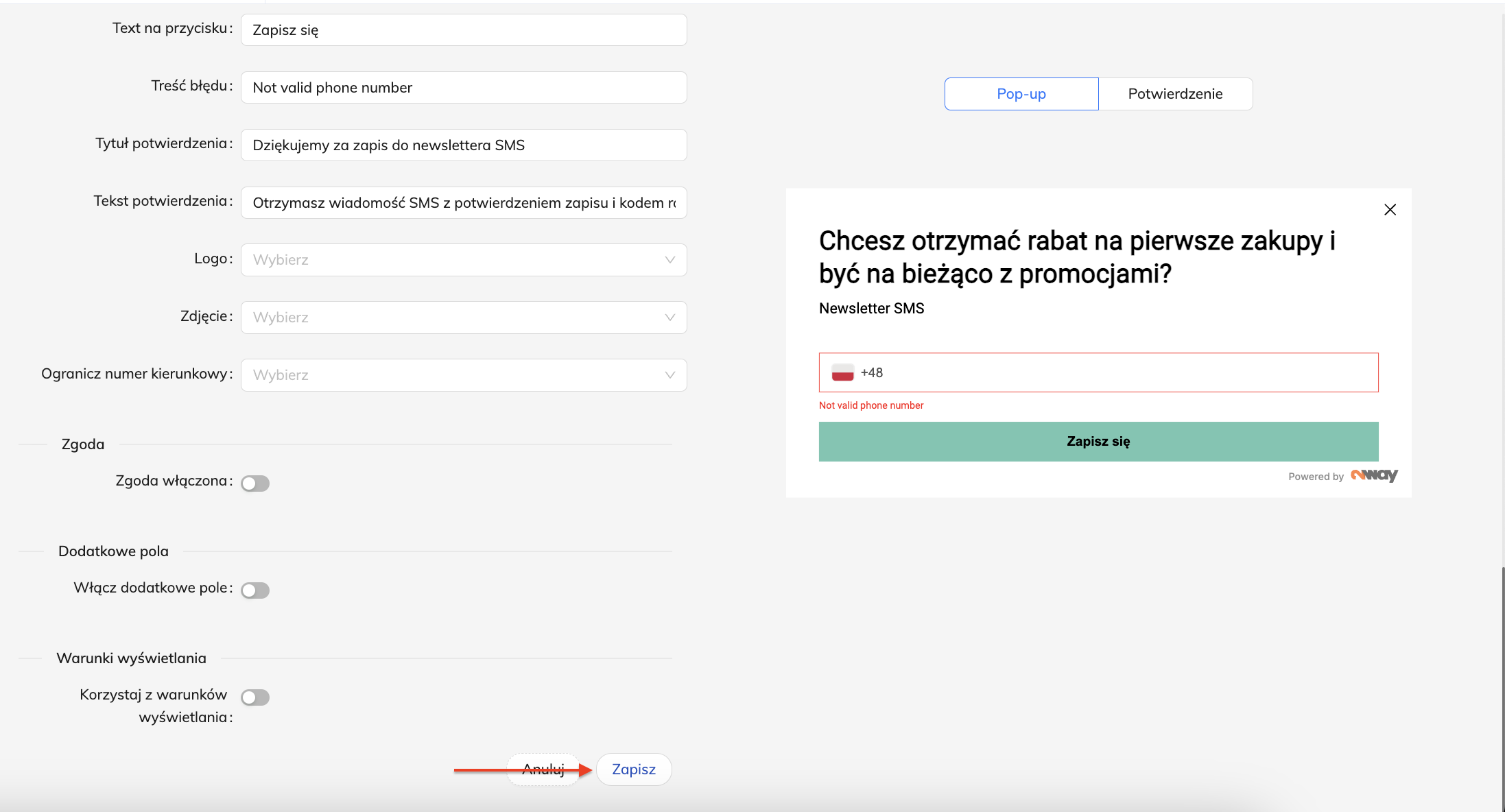
Task: Turn on Korzystaj z warunków wyświetlania
Action: 255,697
